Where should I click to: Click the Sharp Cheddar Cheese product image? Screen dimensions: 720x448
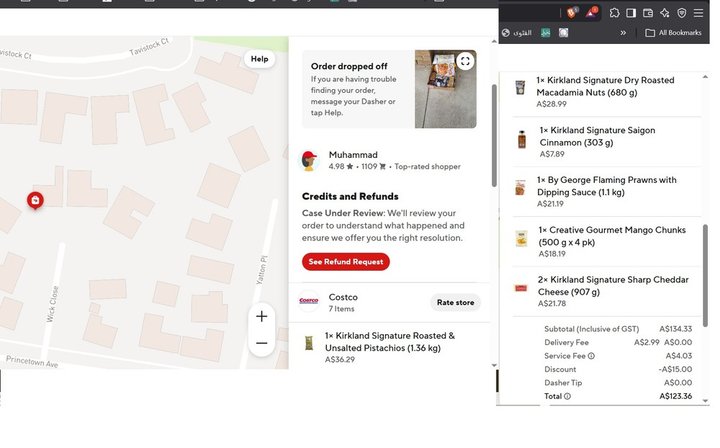[521, 288]
